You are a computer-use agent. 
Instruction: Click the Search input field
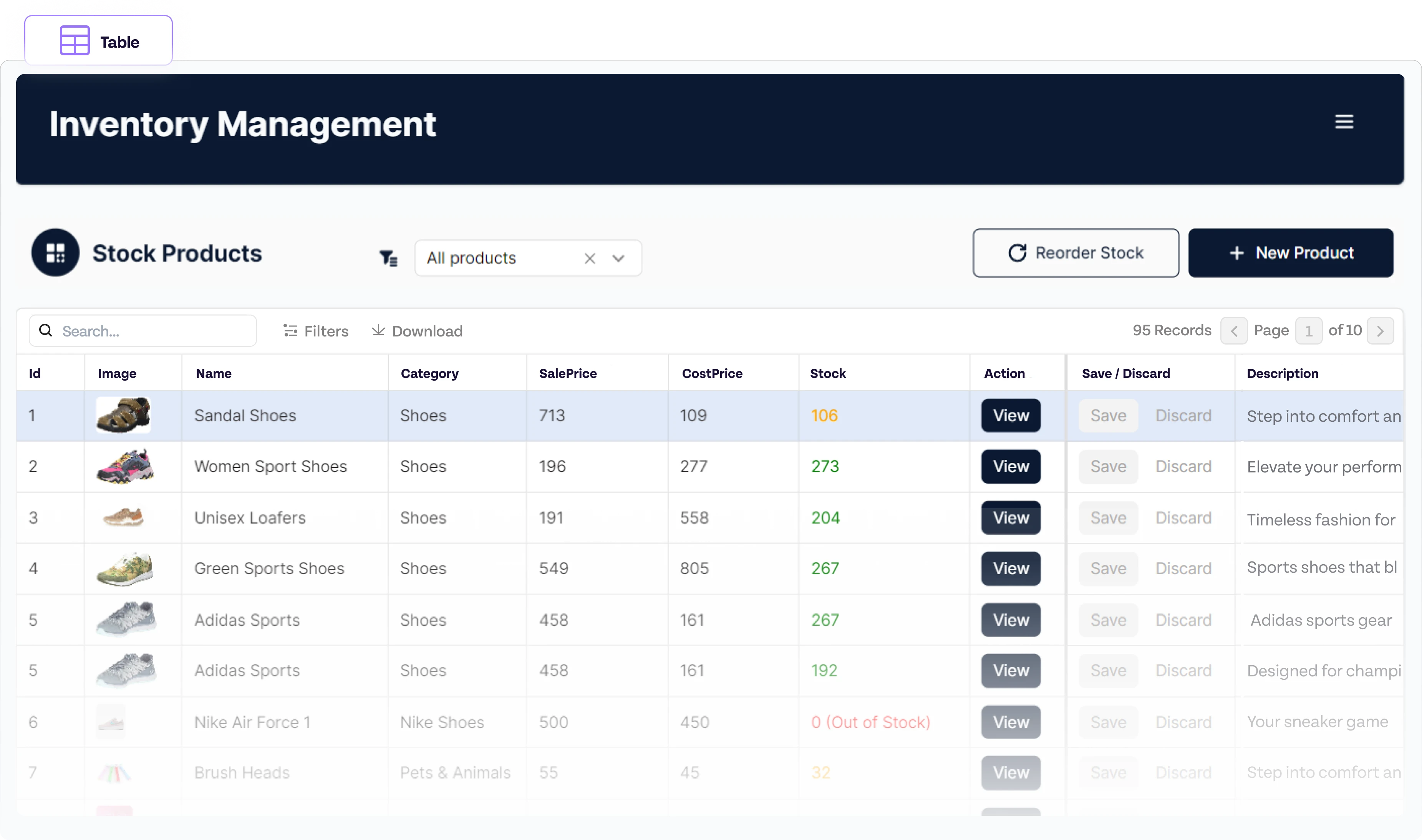[x=153, y=331]
